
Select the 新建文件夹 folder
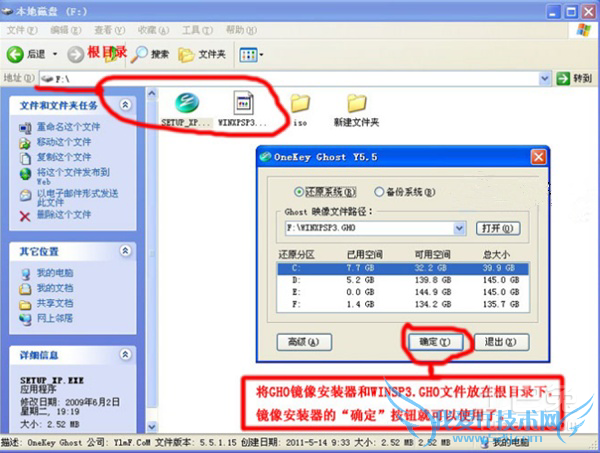coord(357,103)
